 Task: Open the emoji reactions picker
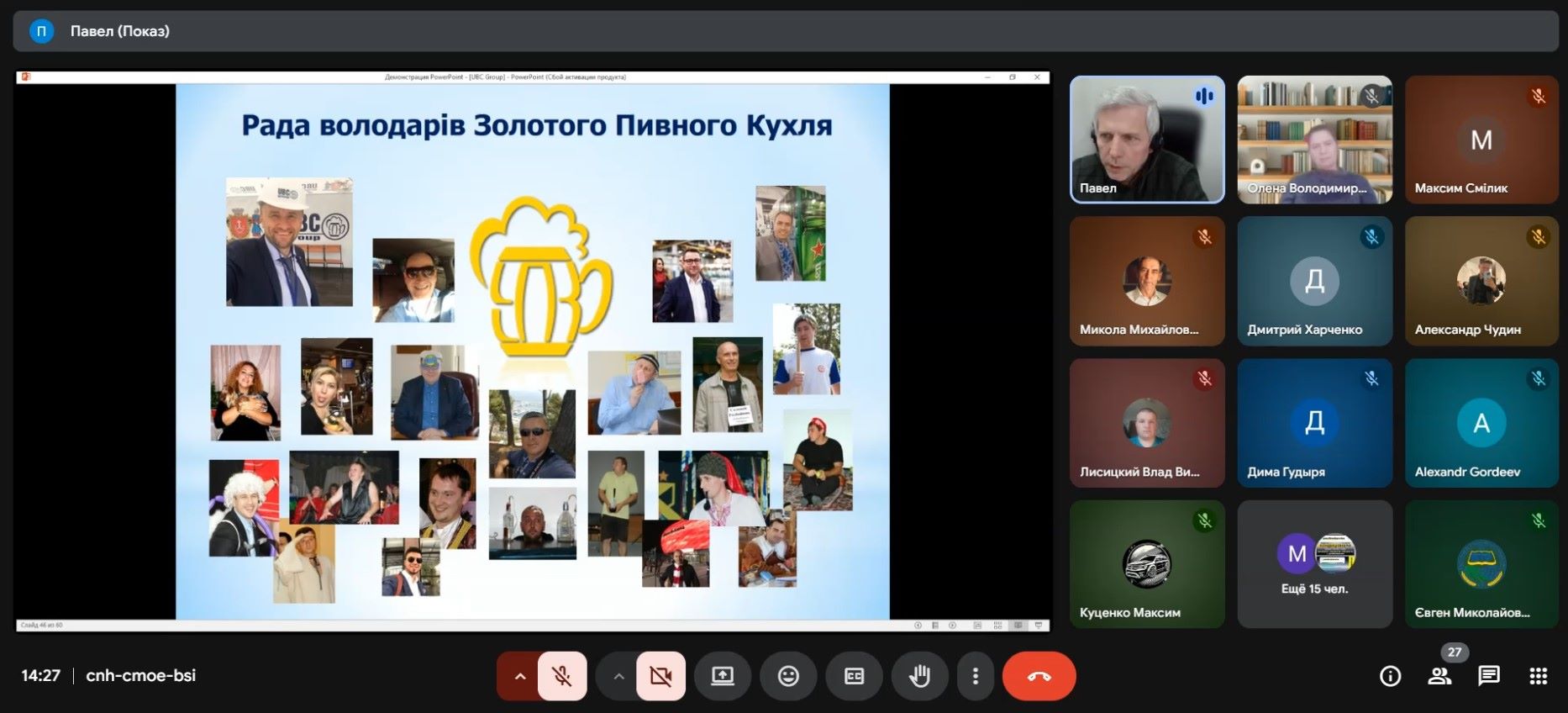(788, 676)
